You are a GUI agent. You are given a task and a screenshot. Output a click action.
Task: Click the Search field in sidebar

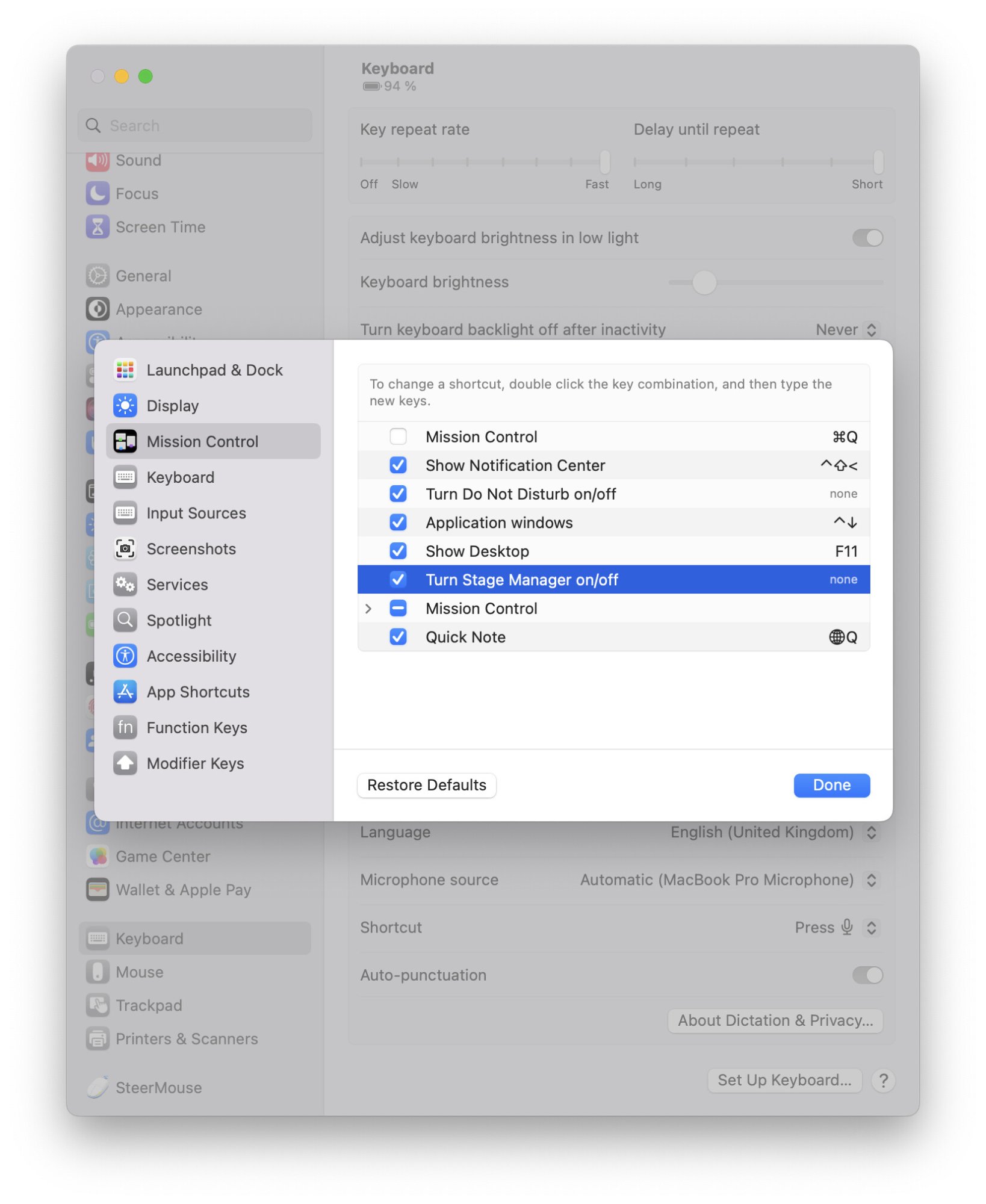(195, 125)
